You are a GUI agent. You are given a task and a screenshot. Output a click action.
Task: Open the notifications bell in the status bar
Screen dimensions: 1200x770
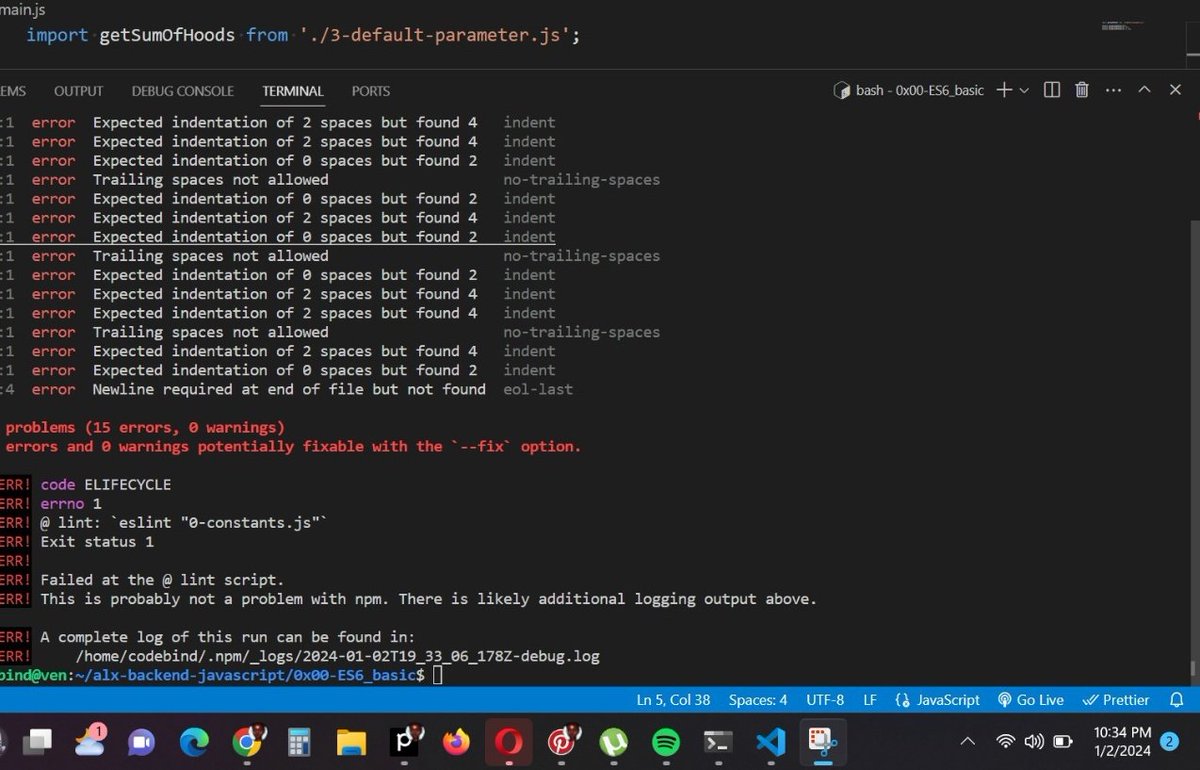tap(1177, 700)
